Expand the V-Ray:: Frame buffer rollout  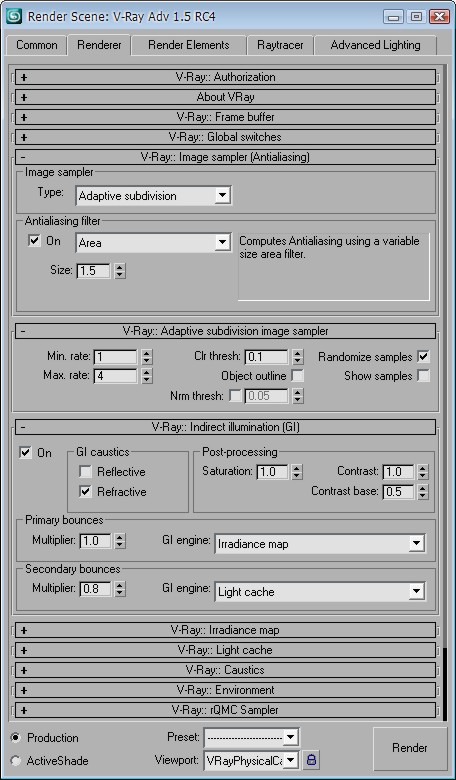pos(225,117)
